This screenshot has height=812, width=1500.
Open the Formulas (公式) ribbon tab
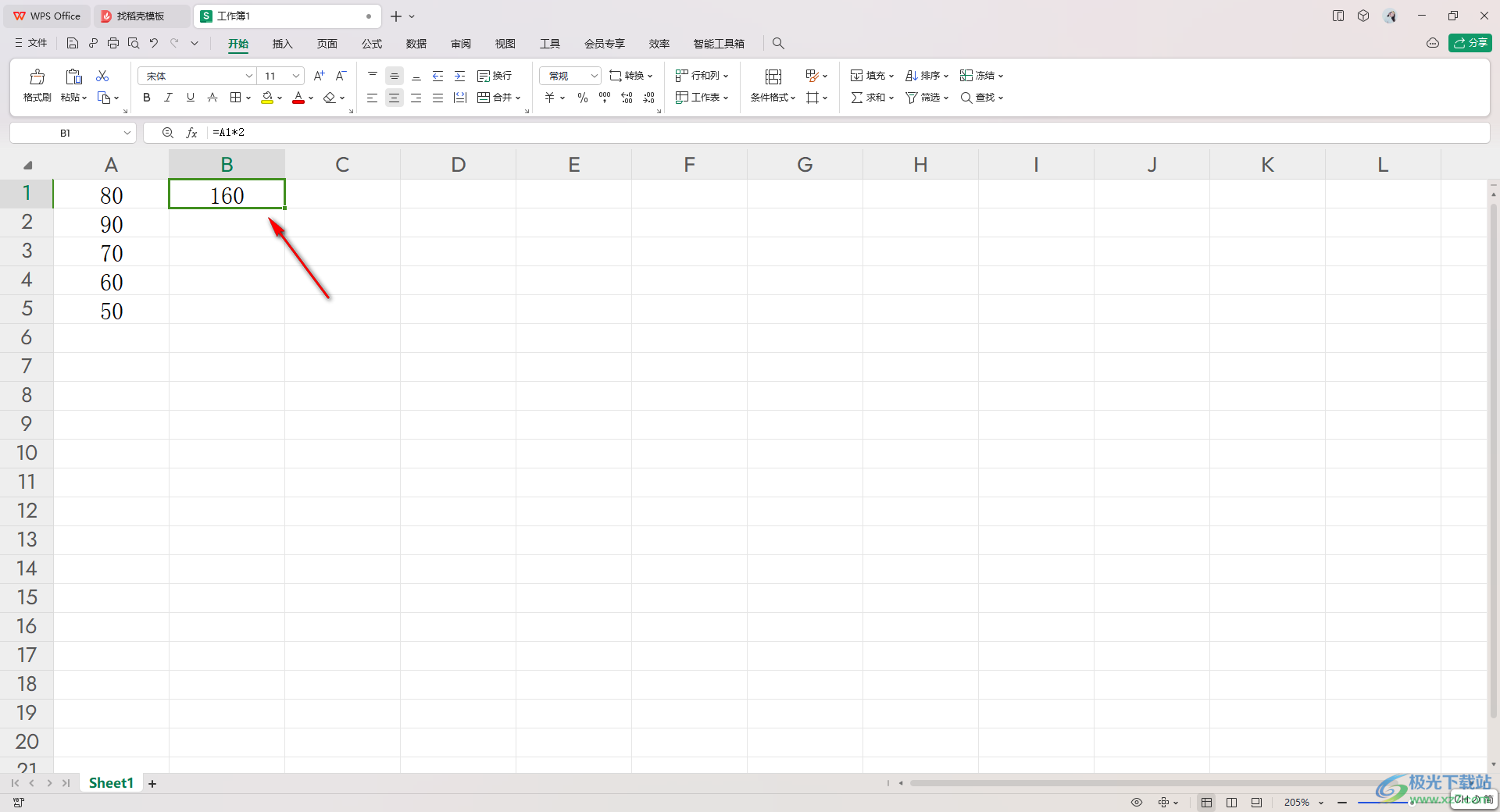click(372, 44)
